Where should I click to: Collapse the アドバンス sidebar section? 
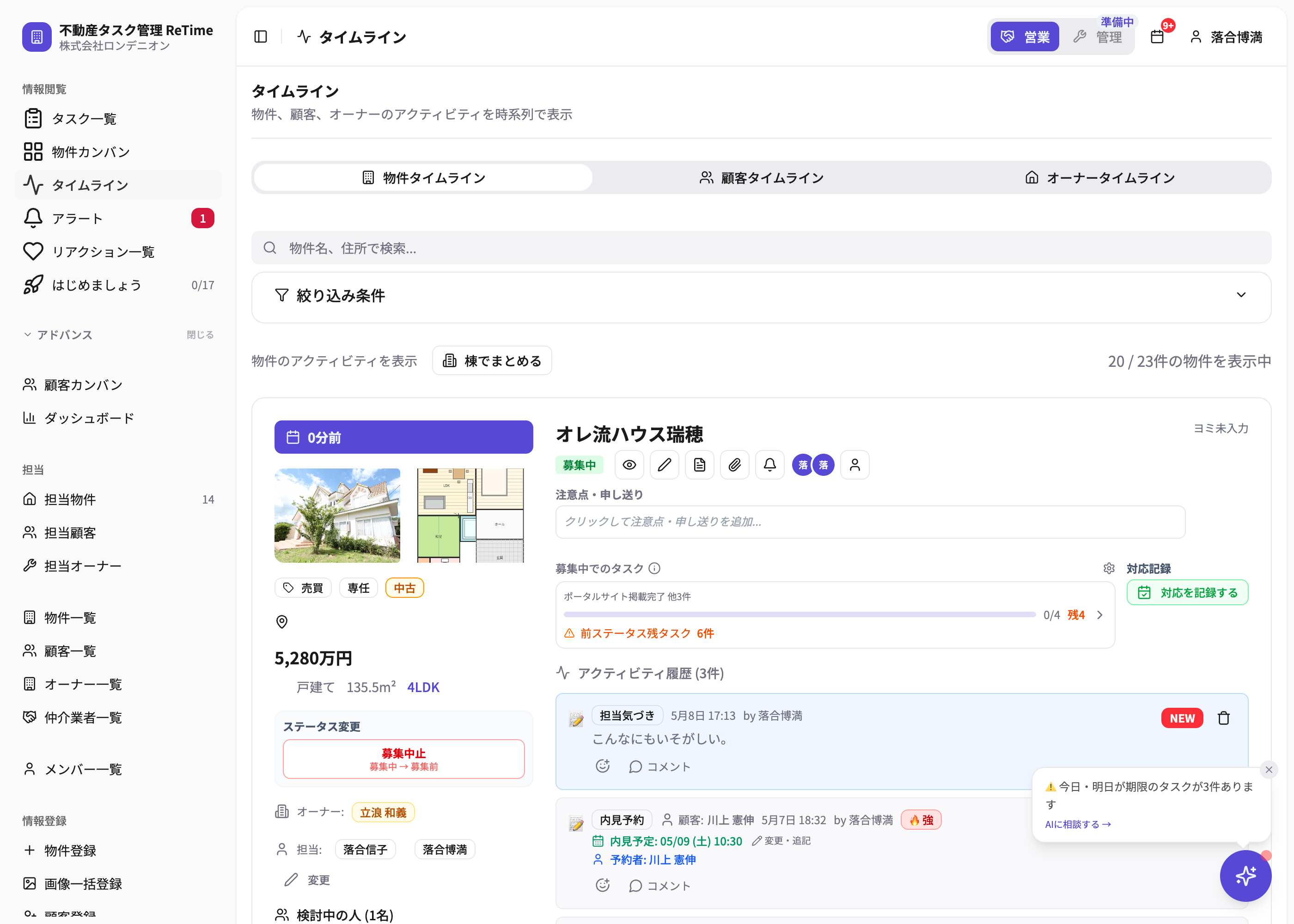click(58, 334)
